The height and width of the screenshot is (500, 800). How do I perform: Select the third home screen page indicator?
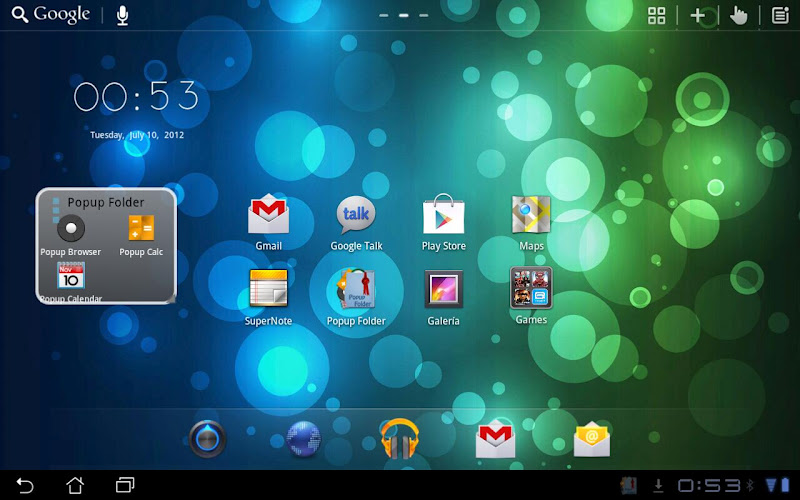pos(423,16)
